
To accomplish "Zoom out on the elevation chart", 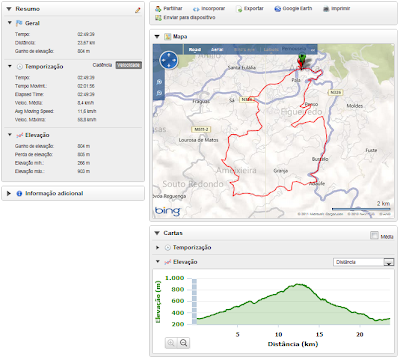I will click(x=183, y=343).
